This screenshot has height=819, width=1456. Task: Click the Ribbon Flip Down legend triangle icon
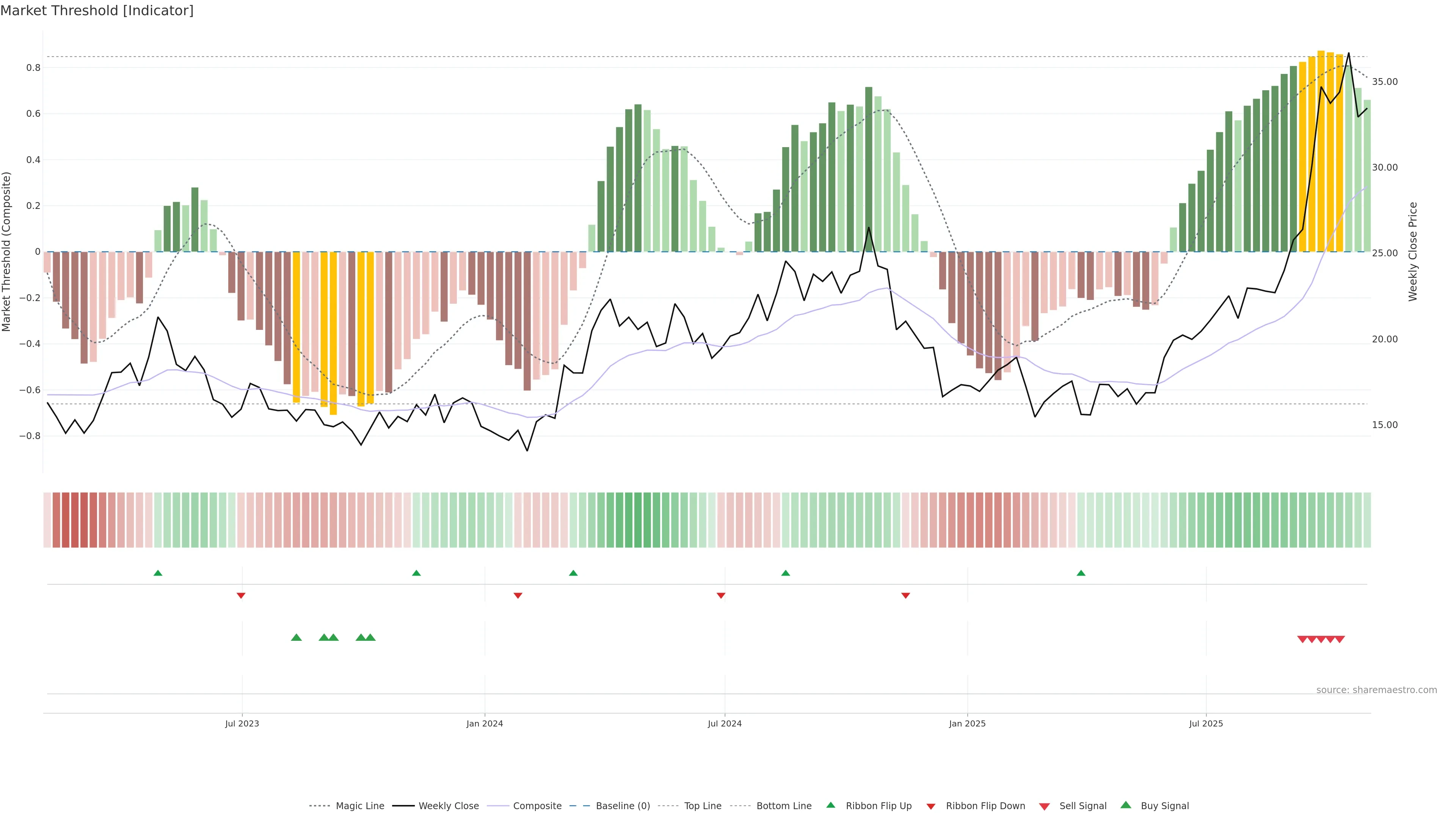(x=931, y=806)
